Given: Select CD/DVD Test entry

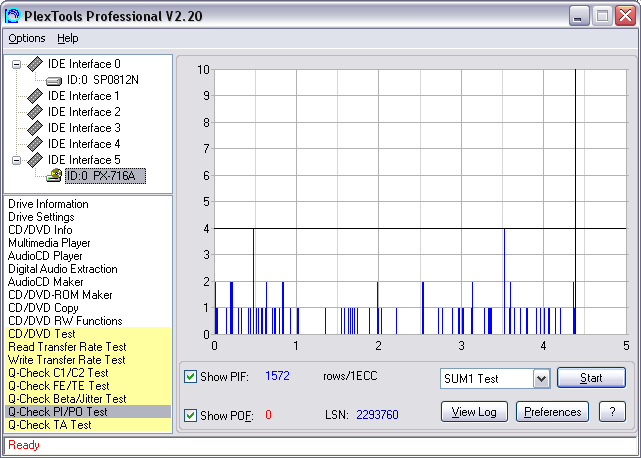Looking at the screenshot, I should [88, 334].
